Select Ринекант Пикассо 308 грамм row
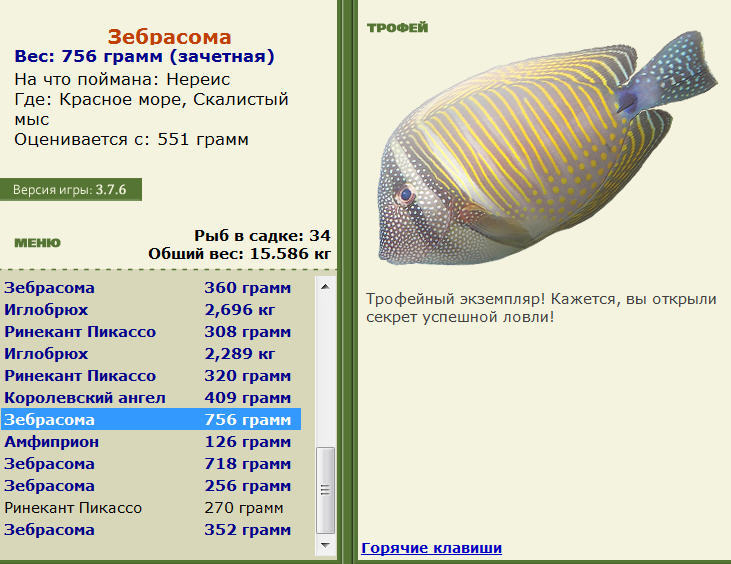The height and width of the screenshot is (564, 731). point(151,332)
